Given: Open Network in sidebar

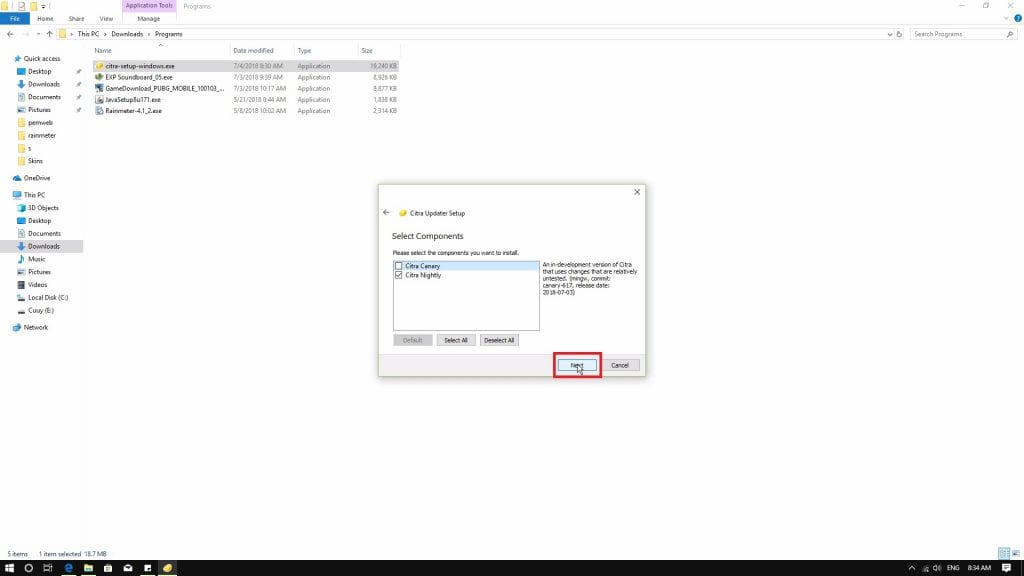Looking at the screenshot, I should pos(36,327).
